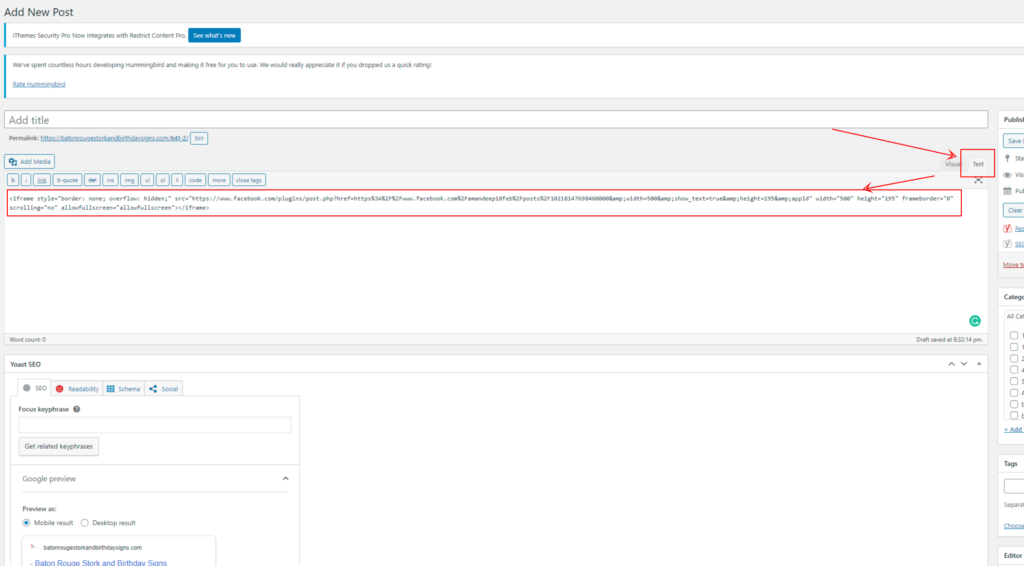1024x566 pixels.
Task: Move Yoast SEO panel up
Action: pyautogui.click(x=952, y=364)
